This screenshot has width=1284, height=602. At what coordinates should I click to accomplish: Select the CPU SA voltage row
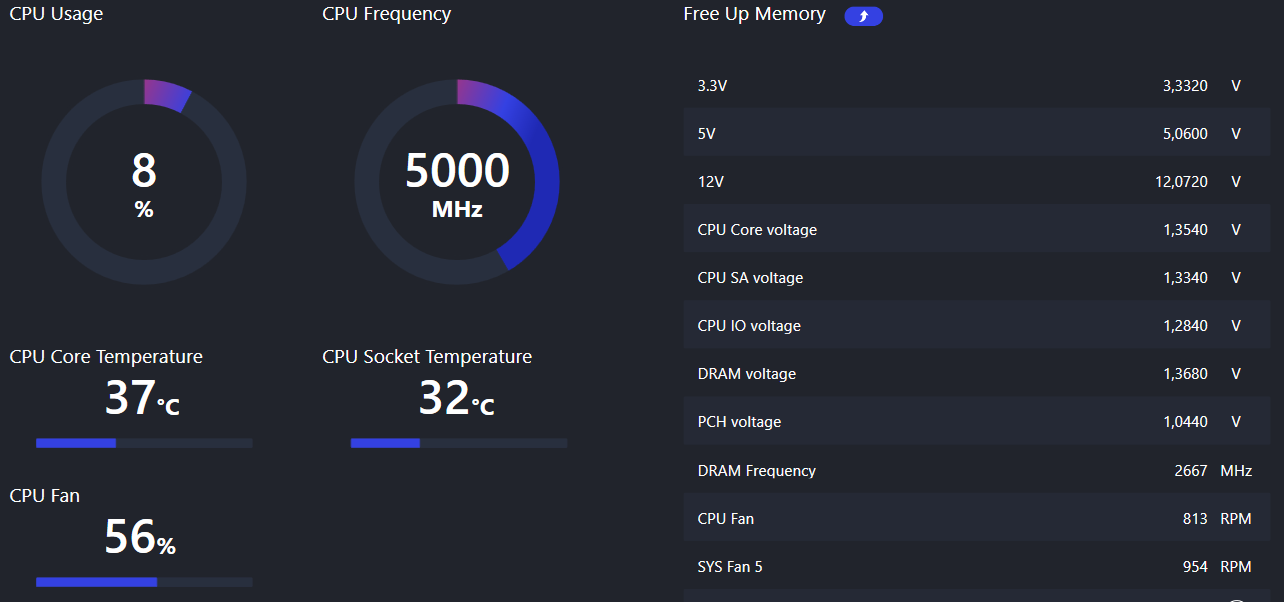(977, 277)
